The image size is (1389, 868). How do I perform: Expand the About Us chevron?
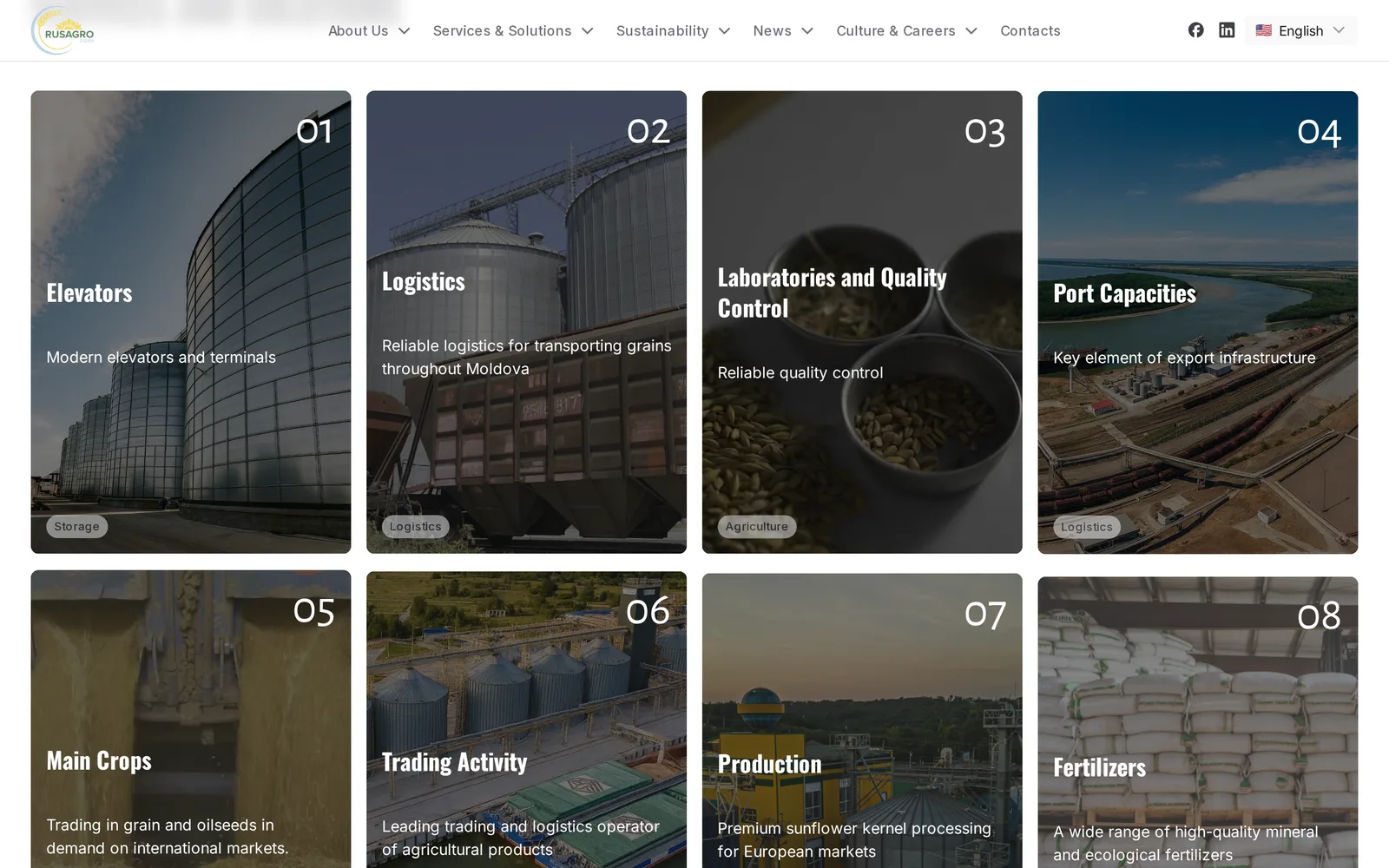pyautogui.click(x=404, y=31)
